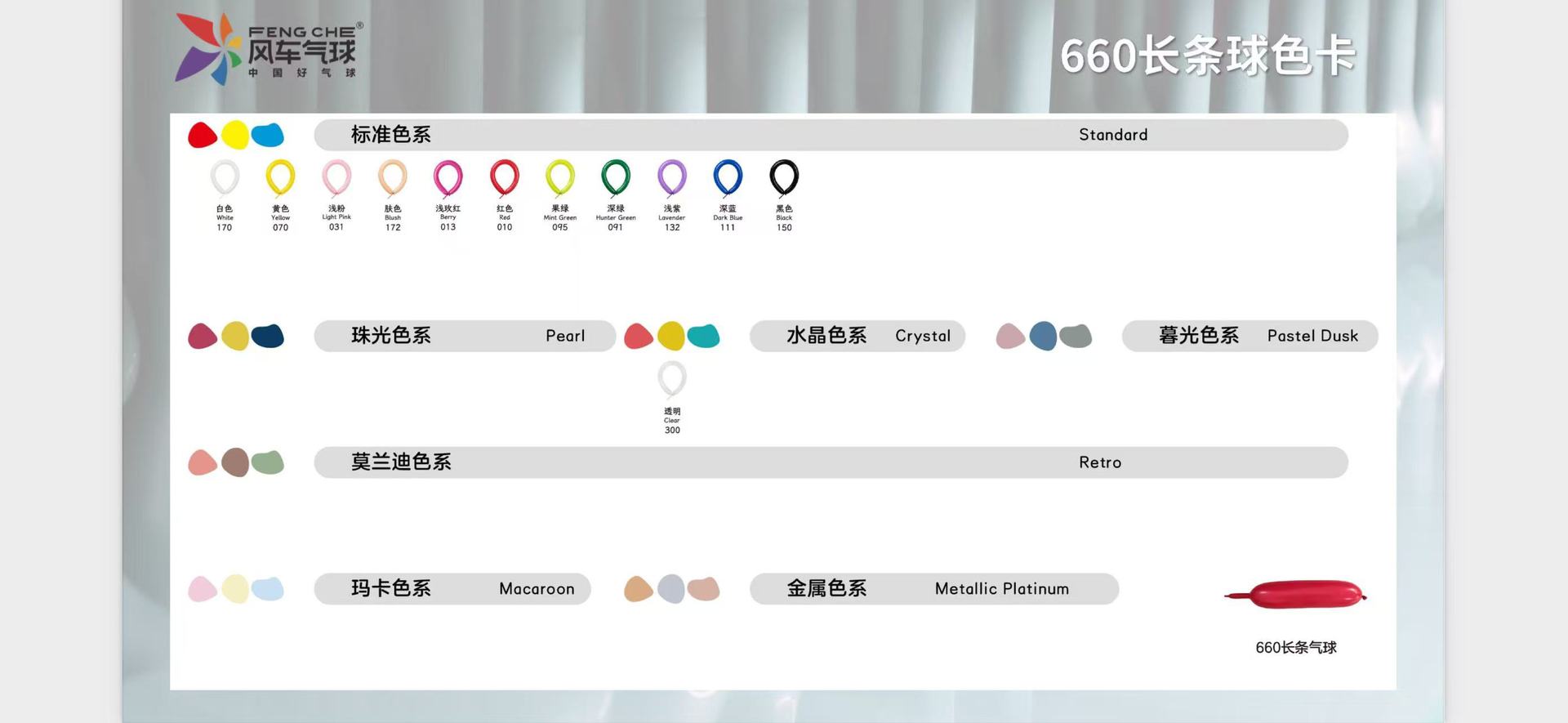
Task: Select the Dark Blue 111 balloon ring
Action: [728, 178]
